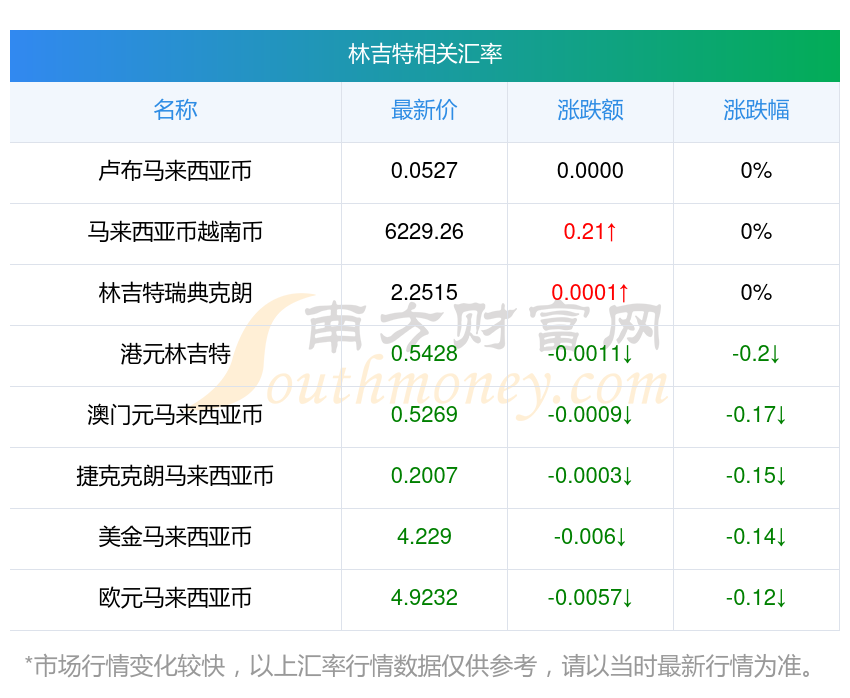Click the 最新价 column header

coord(424,111)
